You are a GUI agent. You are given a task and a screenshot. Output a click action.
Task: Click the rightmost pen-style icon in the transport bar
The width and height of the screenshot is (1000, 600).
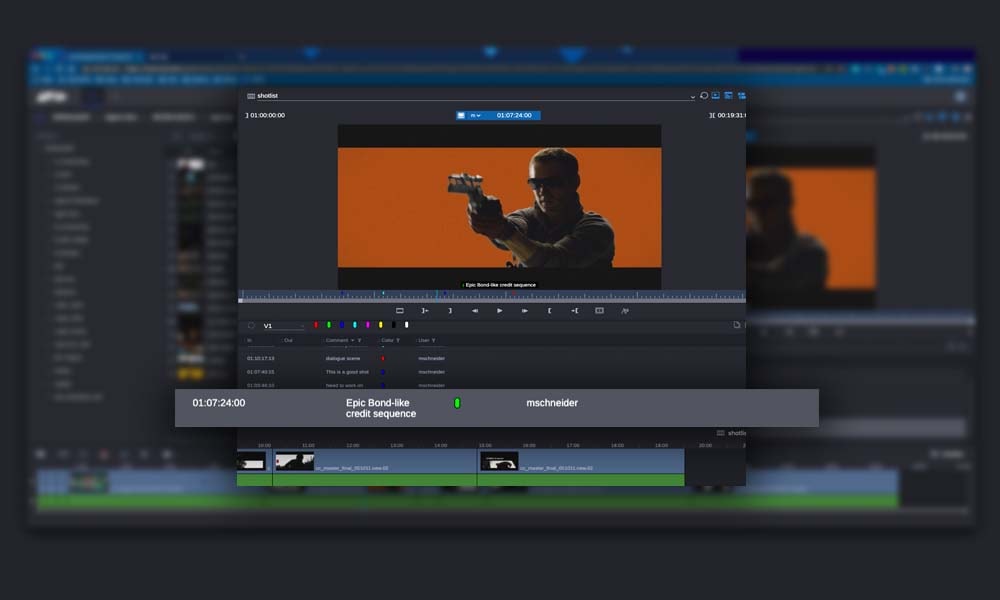tap(624, 311)
